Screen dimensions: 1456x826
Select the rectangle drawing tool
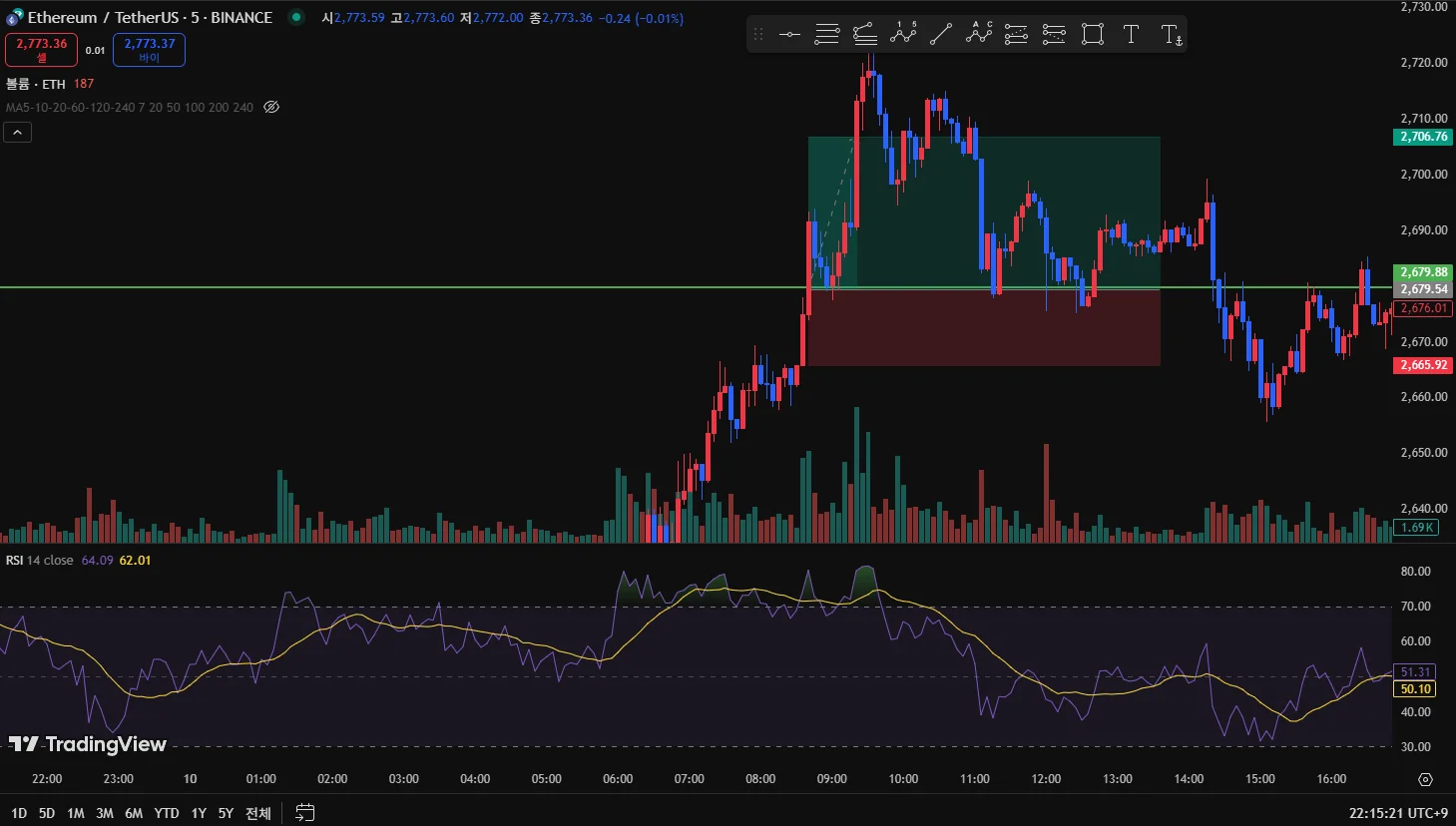tap(1093, 35)
